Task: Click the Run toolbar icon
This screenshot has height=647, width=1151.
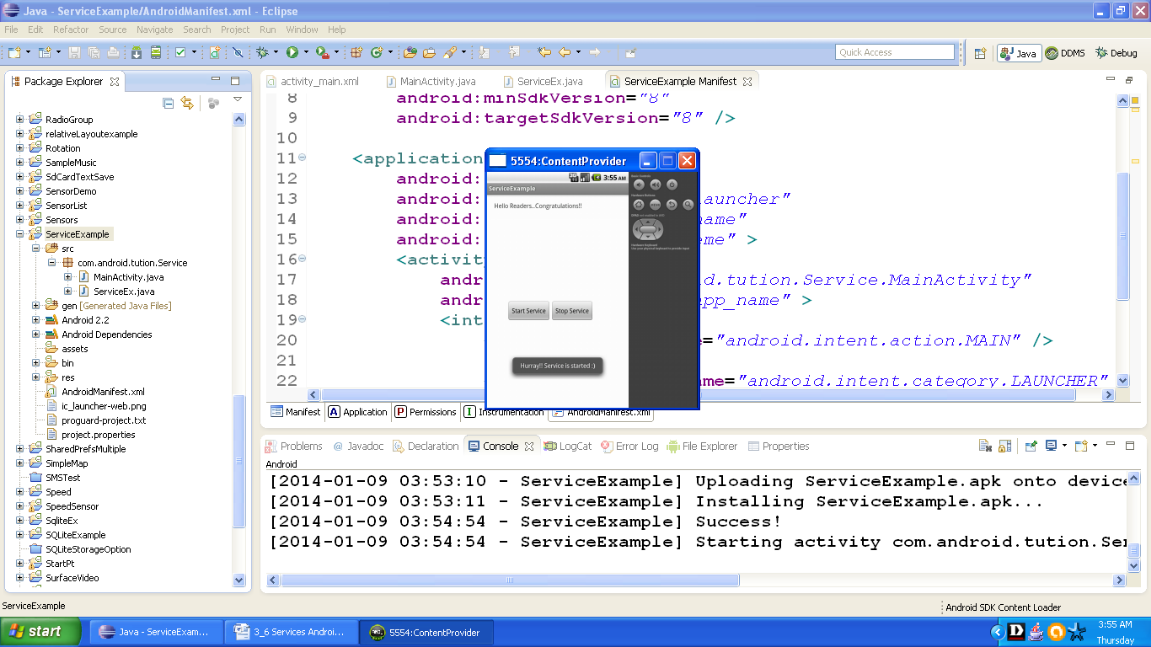Action: (291, 51)
